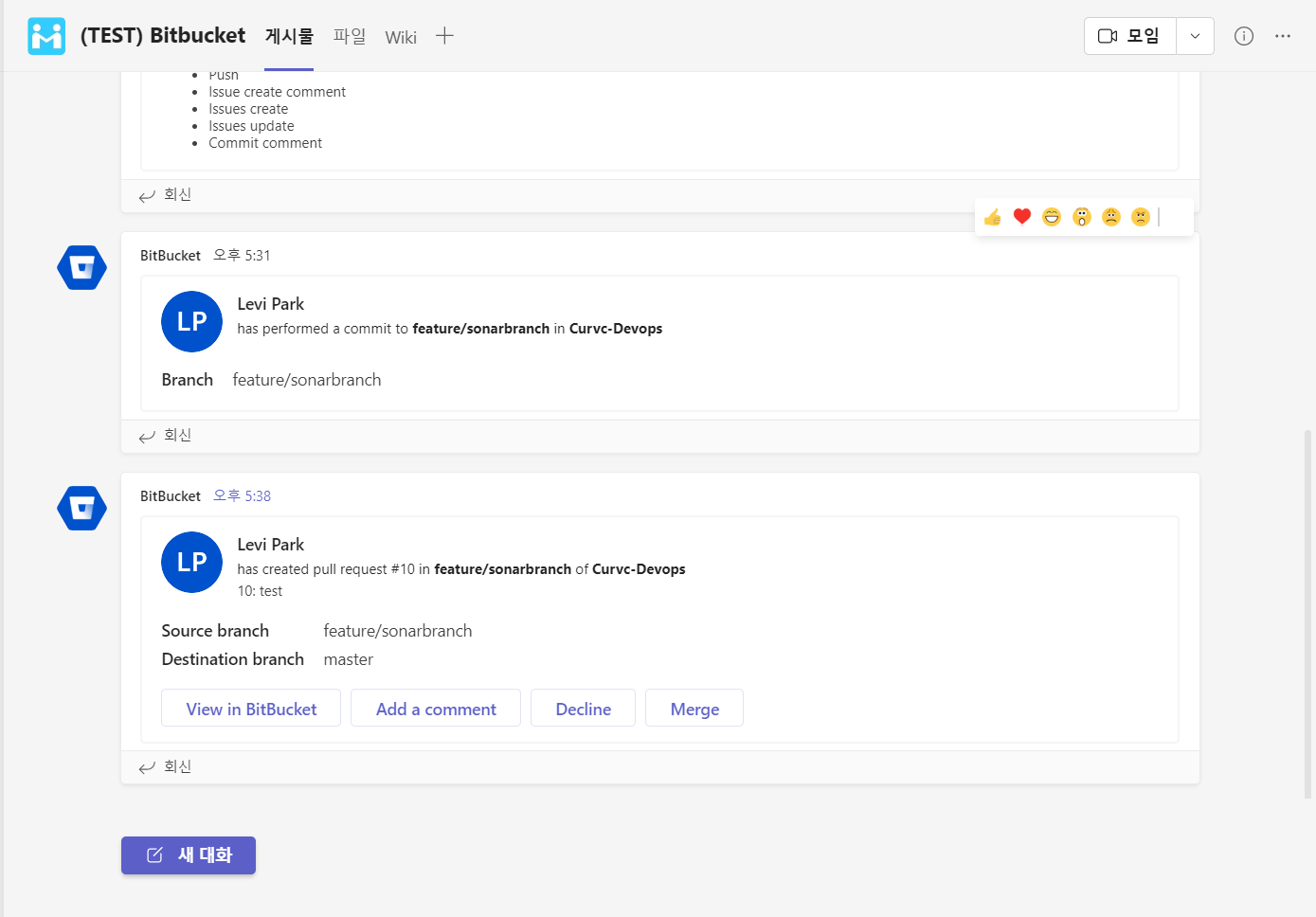Open the Wiki tab
The image size is (1316, 917).
click(401, 37)
